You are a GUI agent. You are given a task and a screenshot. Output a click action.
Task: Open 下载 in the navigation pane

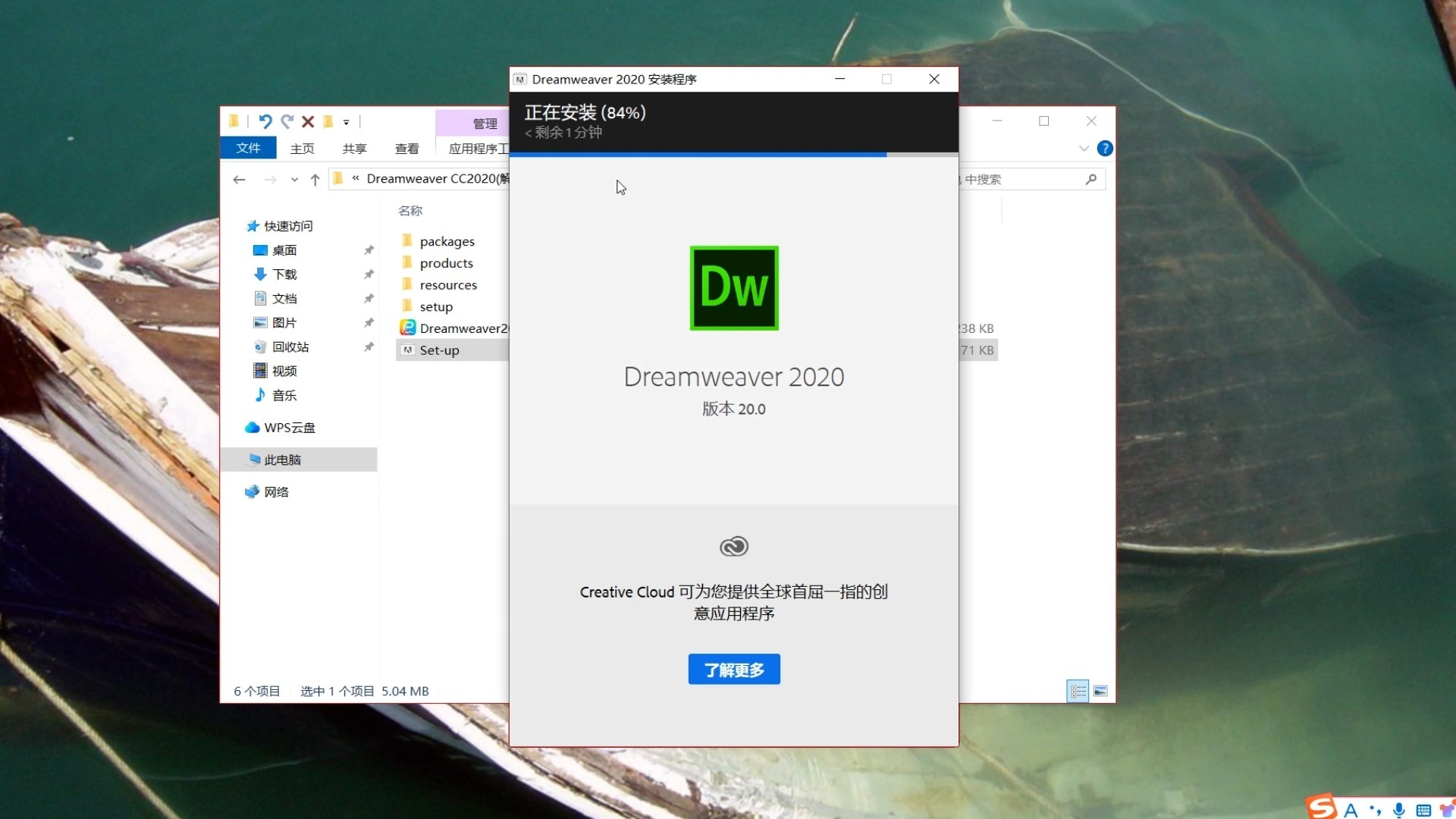[x=284, y=275]
